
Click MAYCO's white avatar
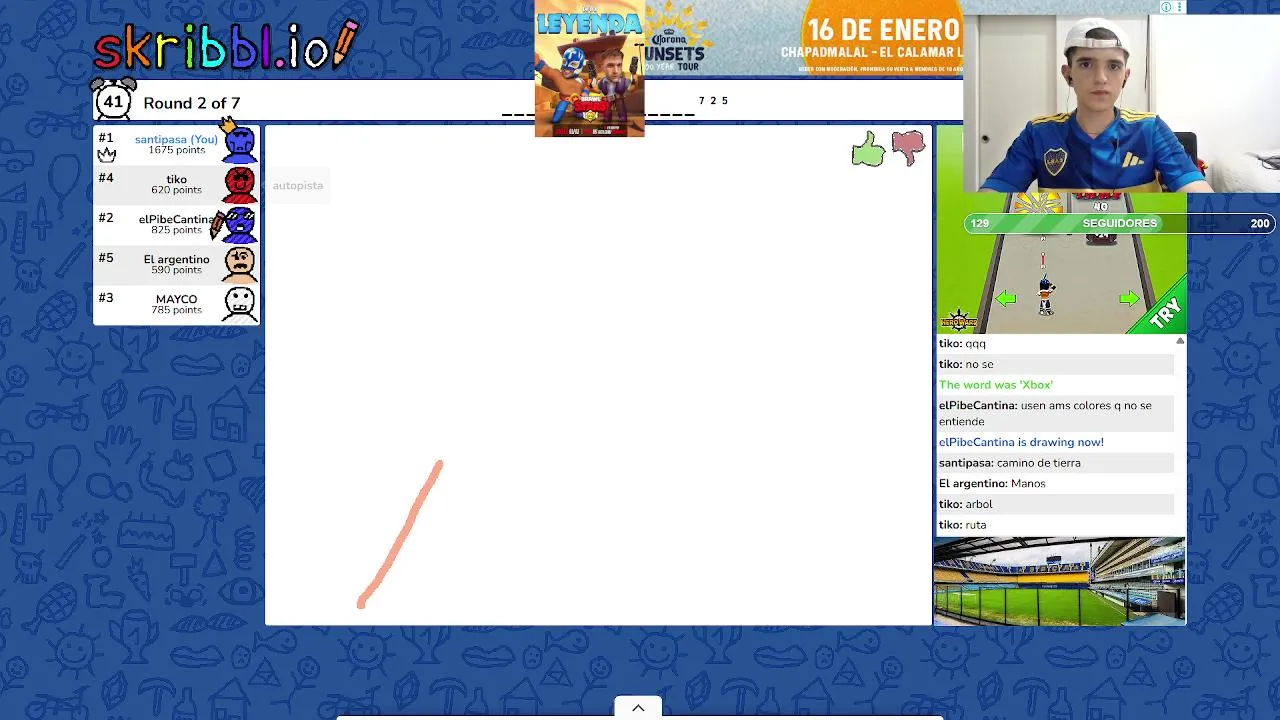(x=239, y=304)
